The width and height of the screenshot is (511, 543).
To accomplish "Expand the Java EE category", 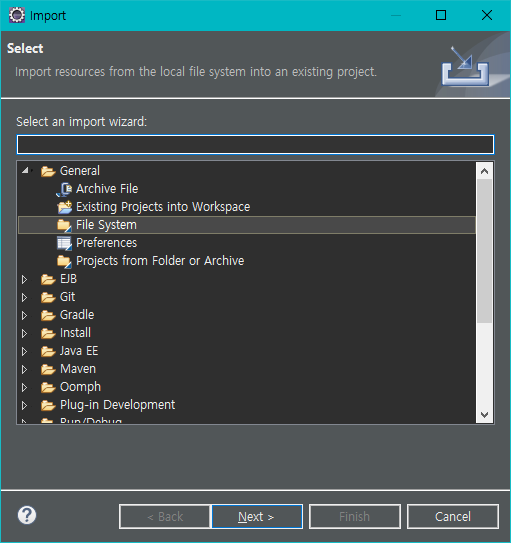I will (24, 351).
